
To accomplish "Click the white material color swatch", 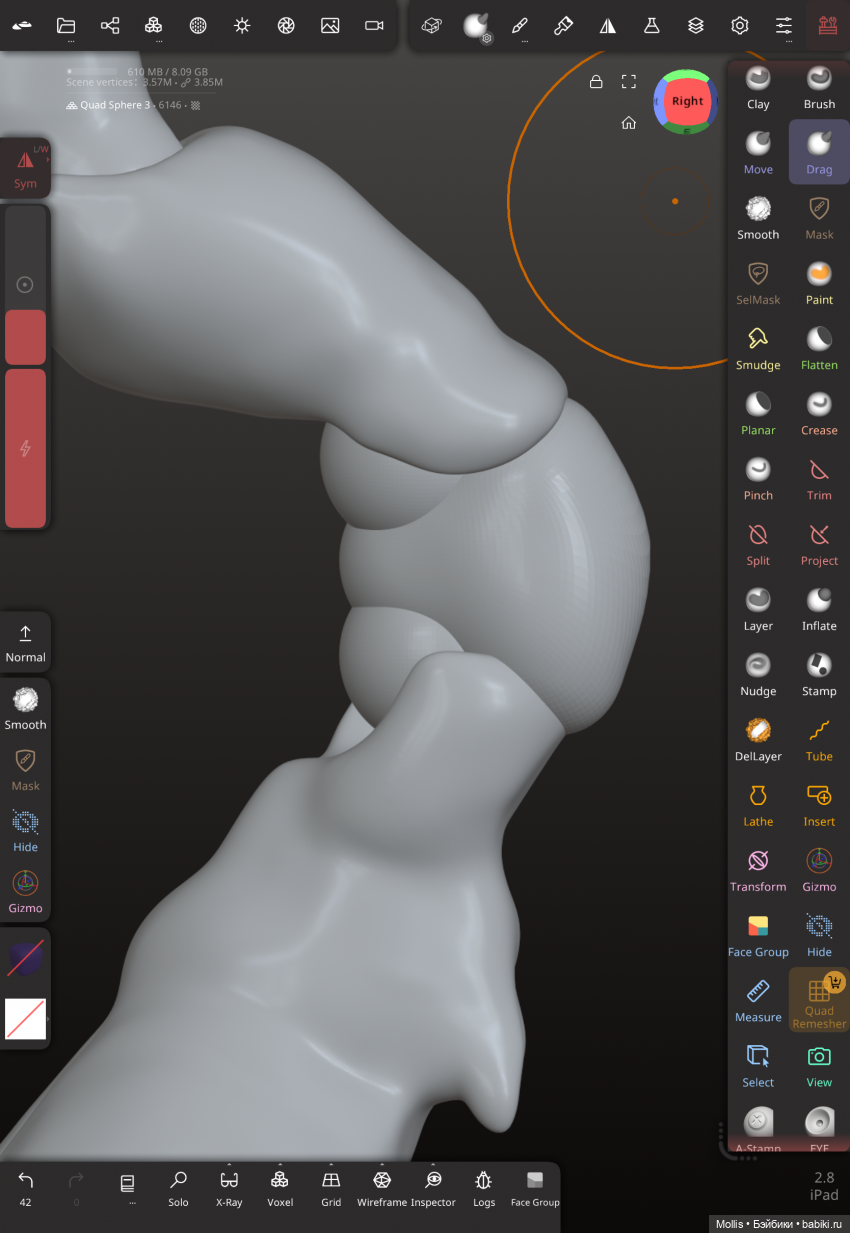I will coord(25,1019).
